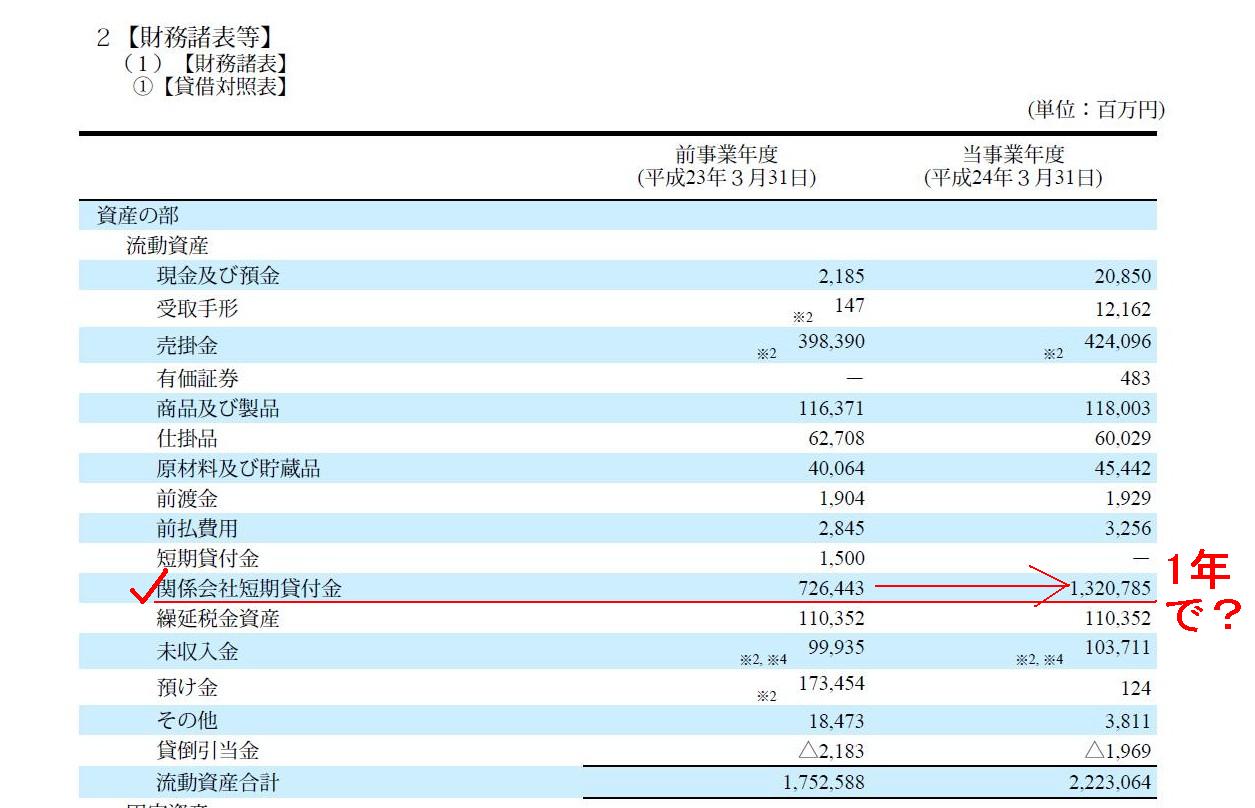Click the total 1,752,588

(824, 782)
